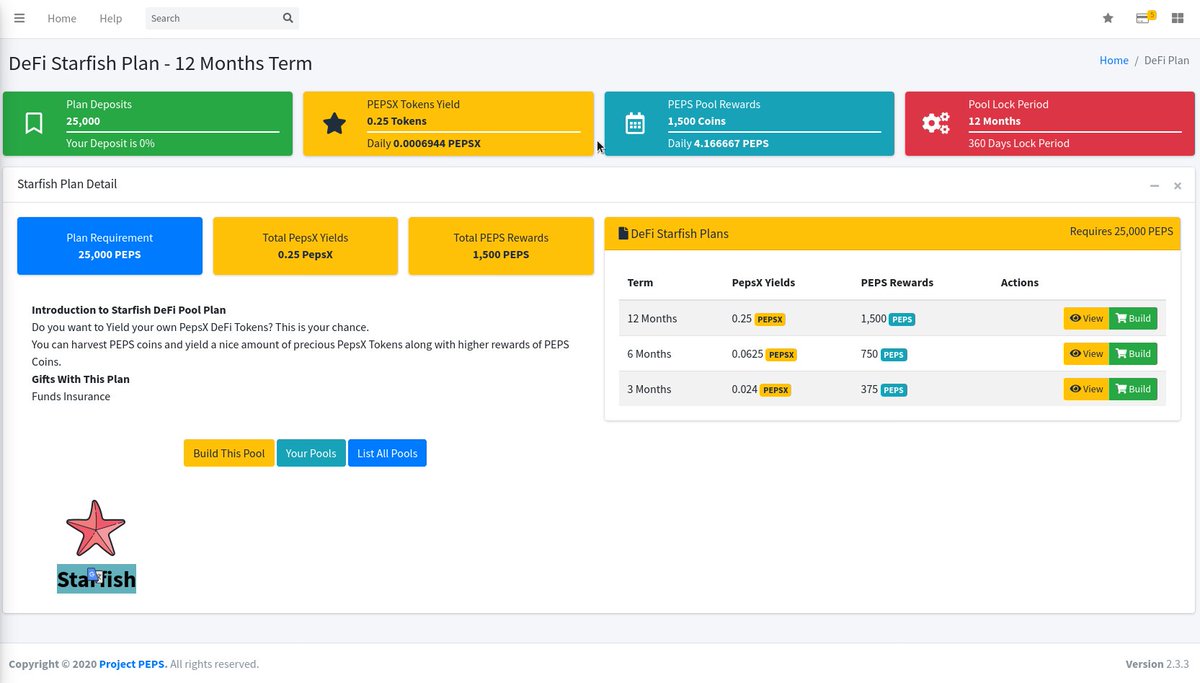Open Your Pools
Screen dimensions: 1200x683
311,453
